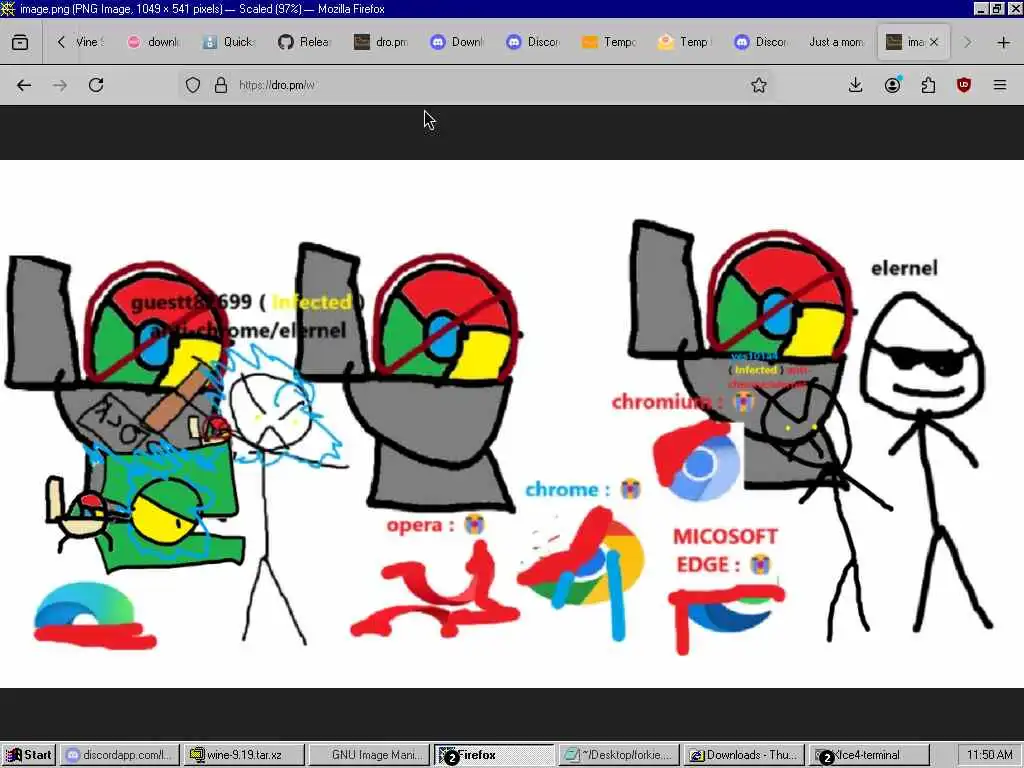Switch to the Just a mom tab

(835, 42)
